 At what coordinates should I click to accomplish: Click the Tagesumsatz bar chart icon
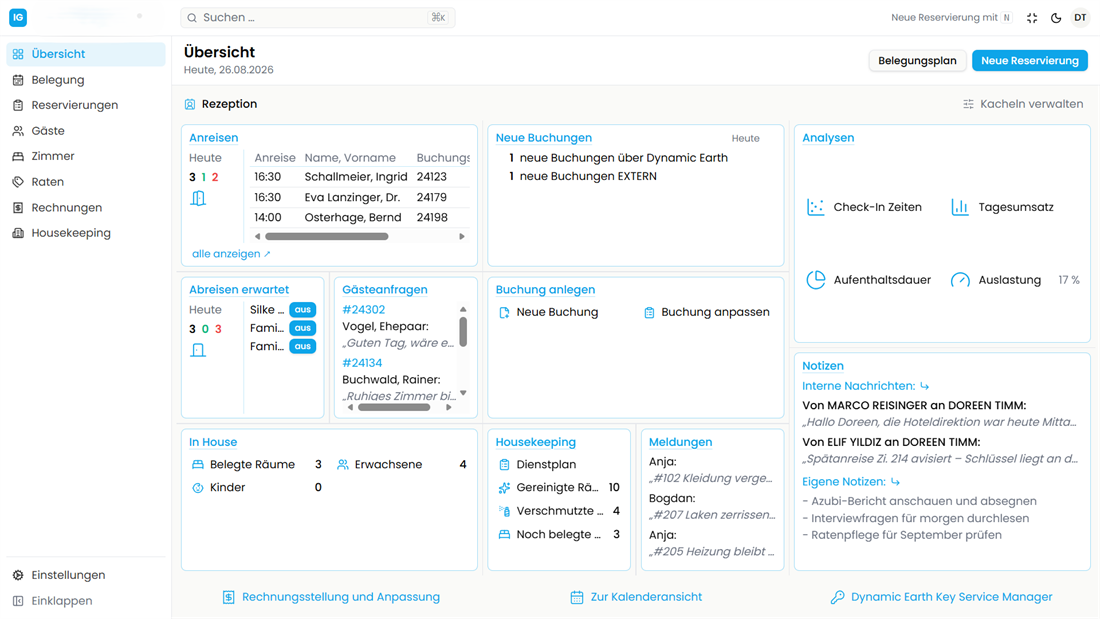click(x=960, y=207)
